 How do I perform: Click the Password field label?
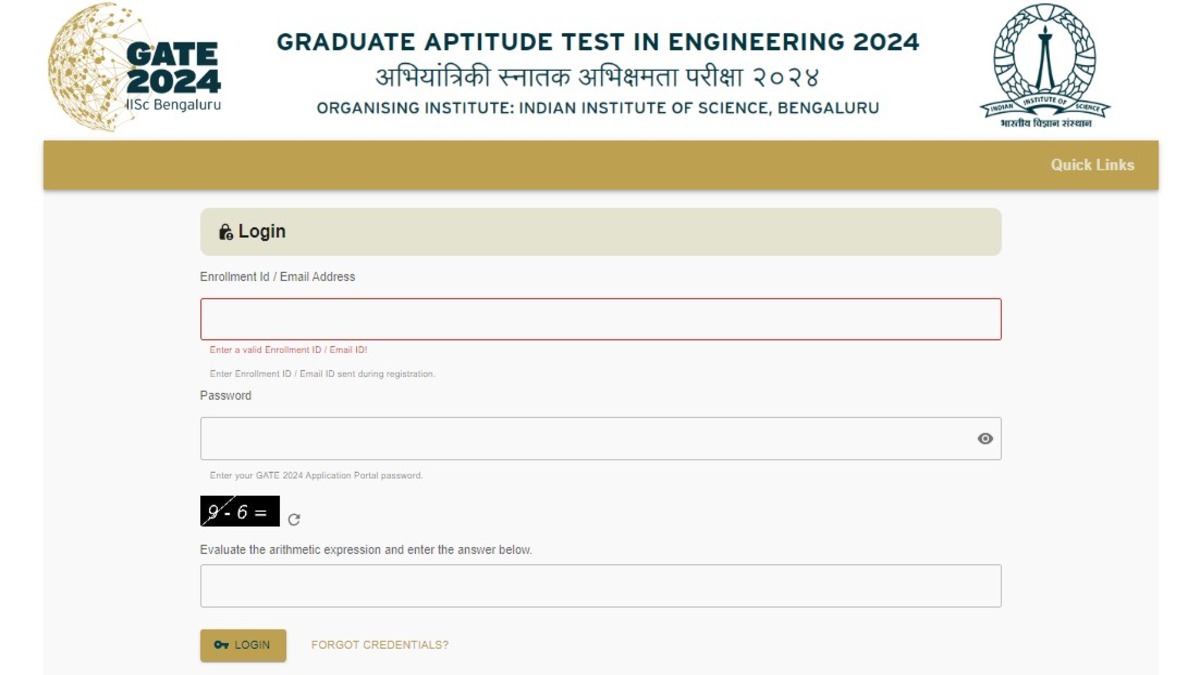click(226, 396)
